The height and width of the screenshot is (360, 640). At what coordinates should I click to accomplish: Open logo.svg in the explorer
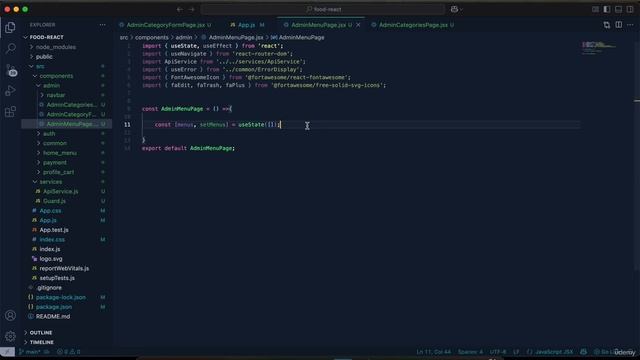pos(51,259)
